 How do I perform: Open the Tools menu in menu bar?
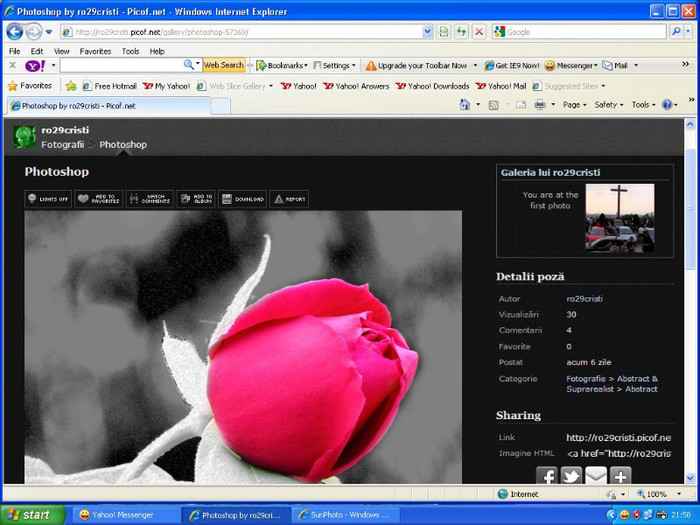(x=130, y=51)
